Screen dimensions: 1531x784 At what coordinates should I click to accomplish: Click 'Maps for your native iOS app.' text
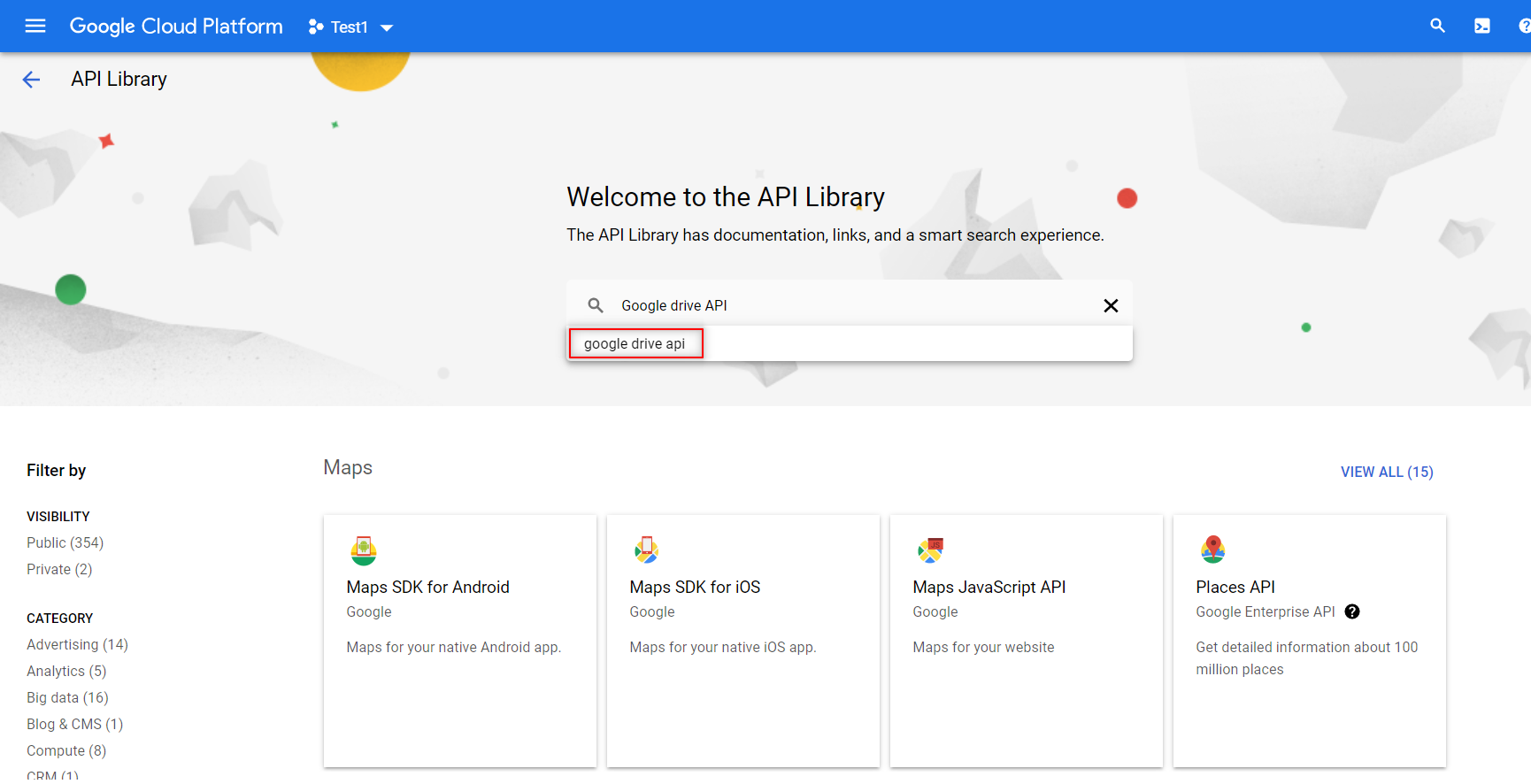722,647
